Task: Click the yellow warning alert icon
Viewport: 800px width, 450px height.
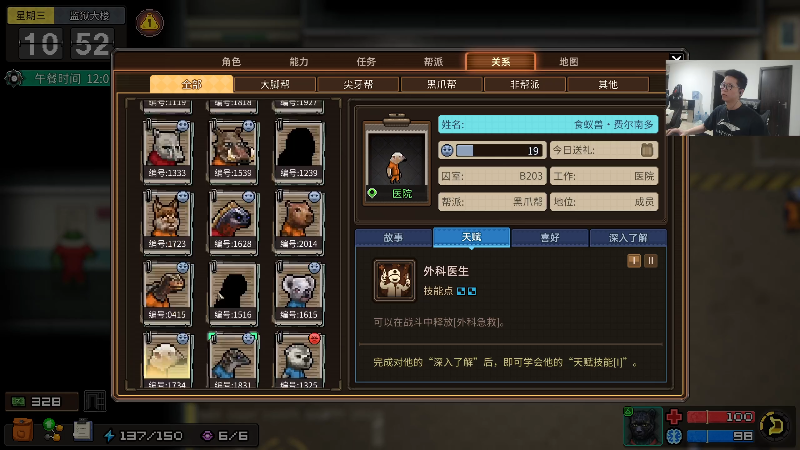Action: click(149, 22)
